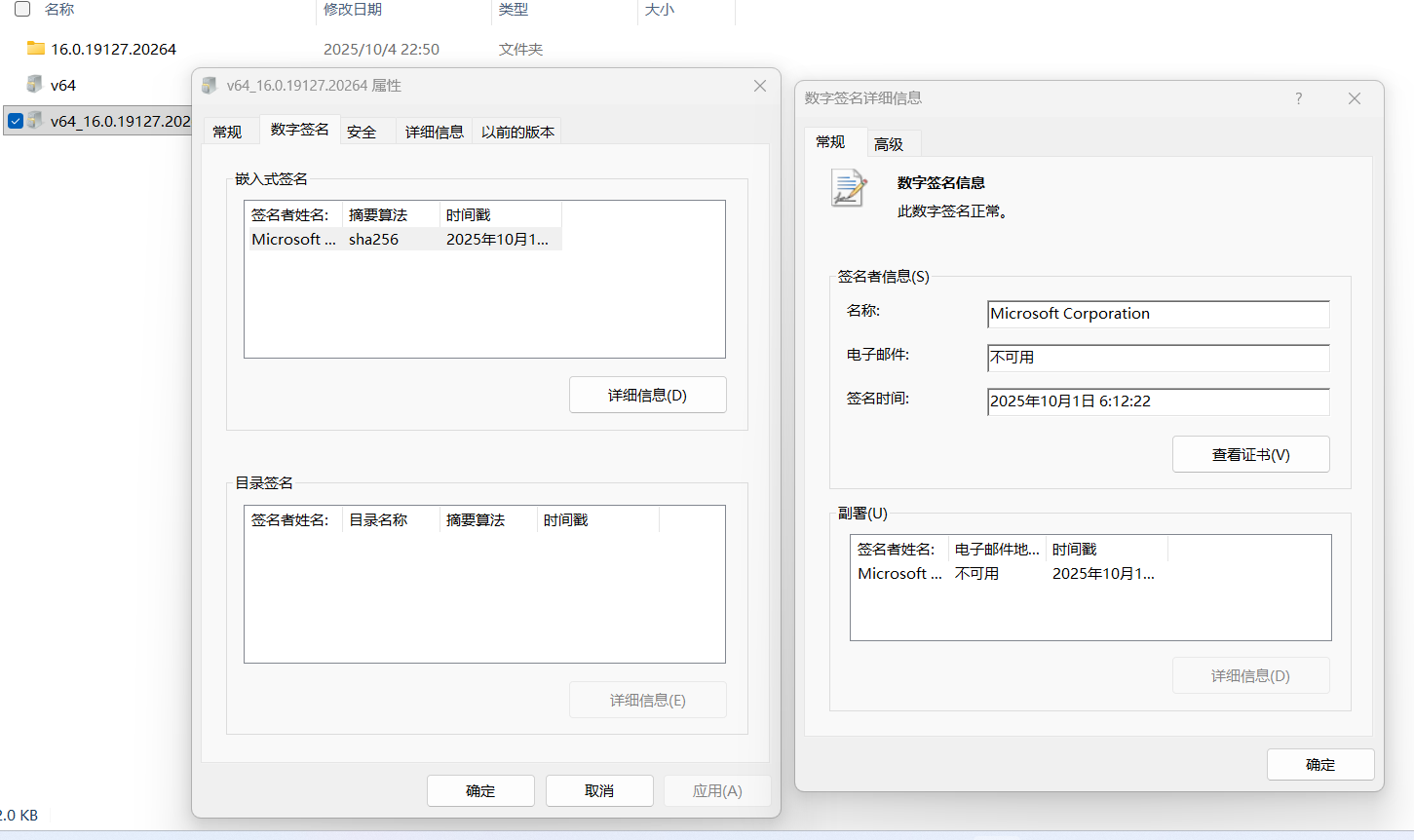Screen dimensions: 1414x840
Task: Uncheck the v64_16.0.19127 file checkbox
Action: [16, 121]
